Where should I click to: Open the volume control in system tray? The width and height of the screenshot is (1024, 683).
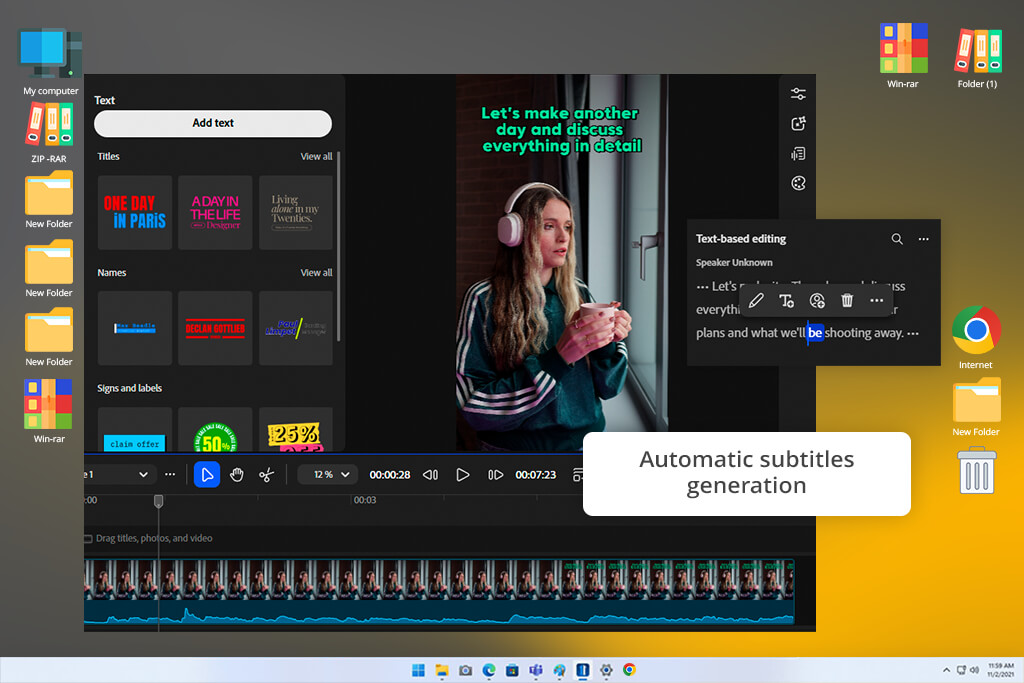tap(974, 670)
